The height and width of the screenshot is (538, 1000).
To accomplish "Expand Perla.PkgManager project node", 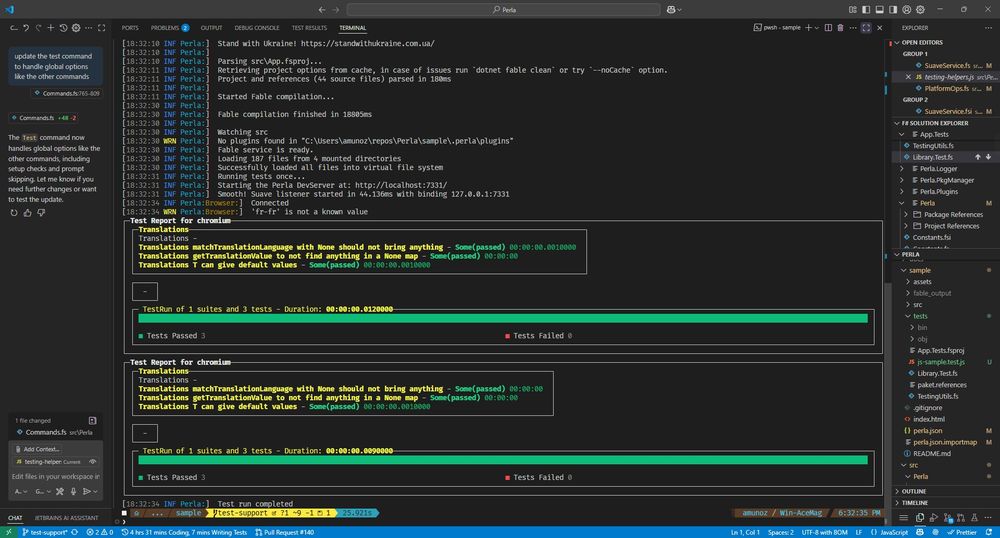I will coord(902,180).
